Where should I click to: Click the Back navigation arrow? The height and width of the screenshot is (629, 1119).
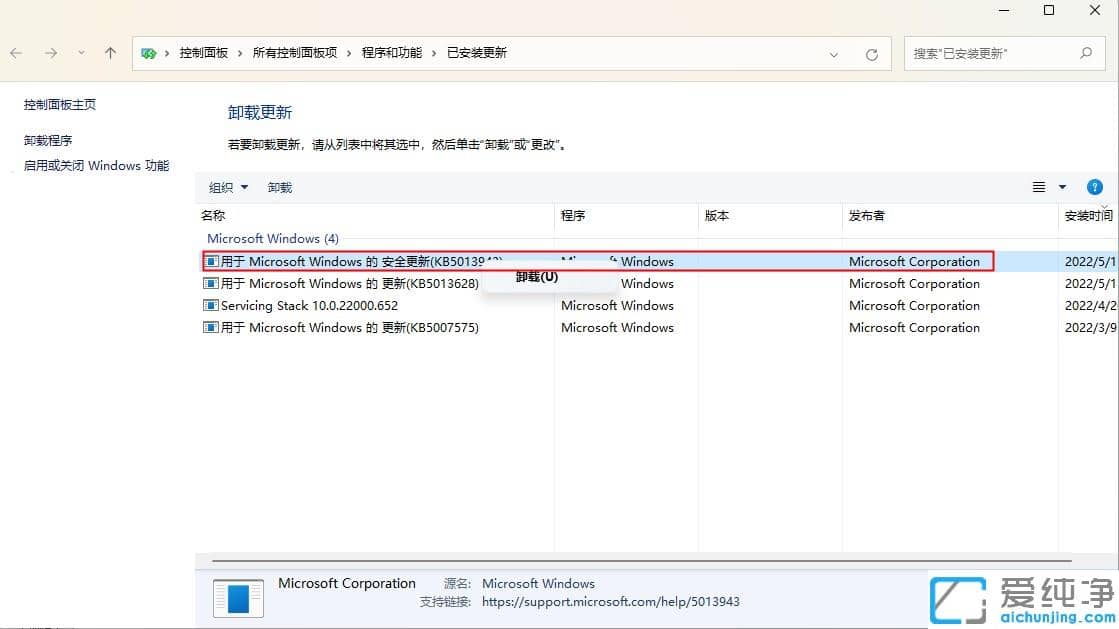(16, 52)
